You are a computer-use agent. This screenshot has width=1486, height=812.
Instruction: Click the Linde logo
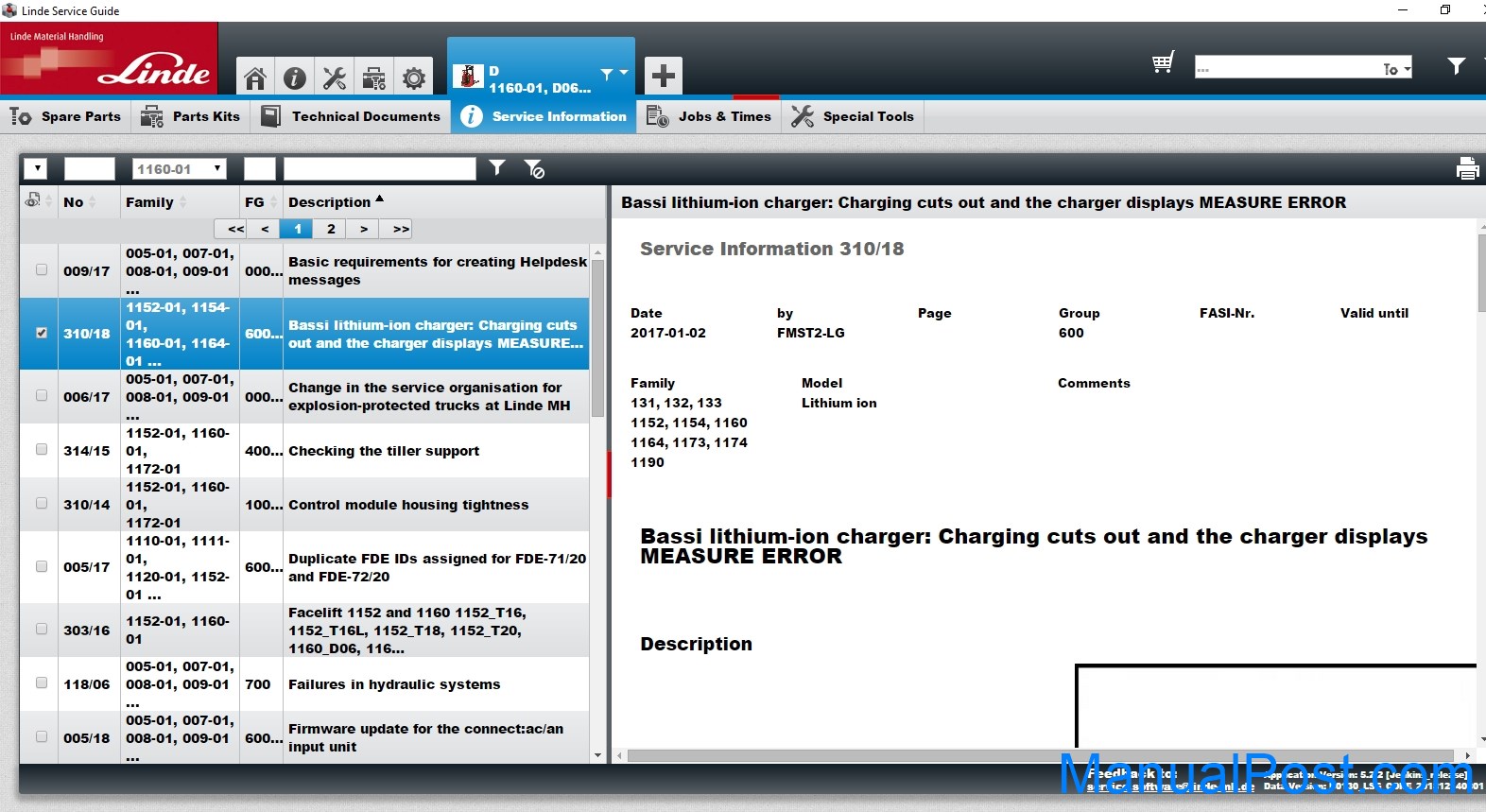pos(109,58)
